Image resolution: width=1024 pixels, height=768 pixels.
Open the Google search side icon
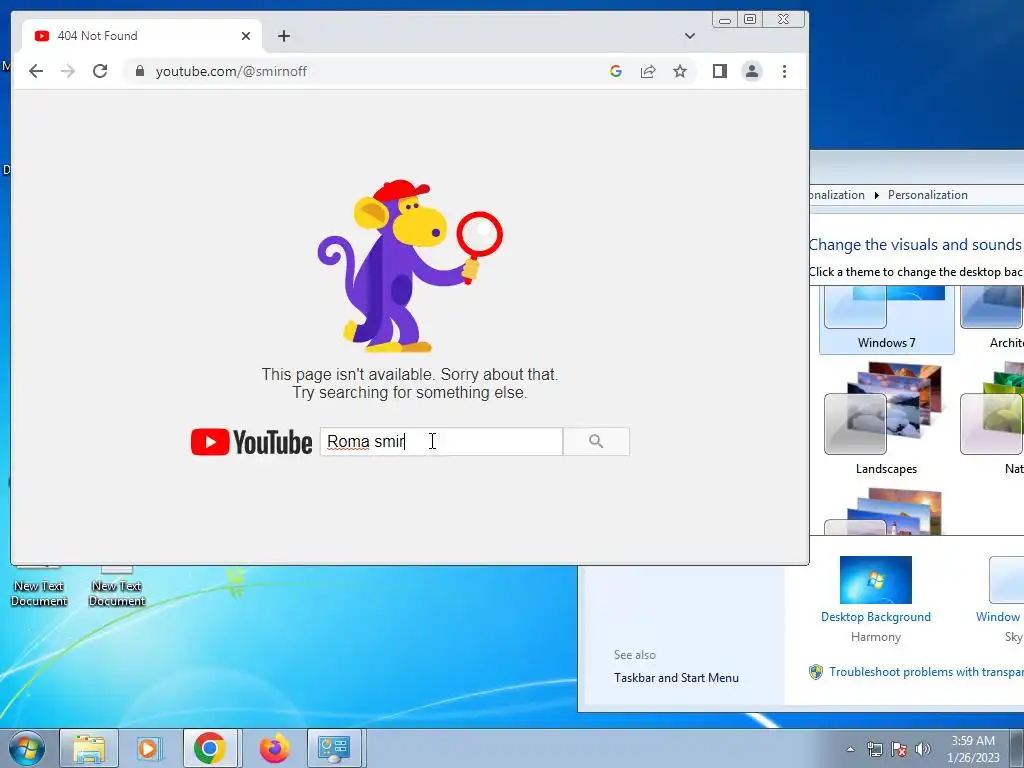point(615,71)
